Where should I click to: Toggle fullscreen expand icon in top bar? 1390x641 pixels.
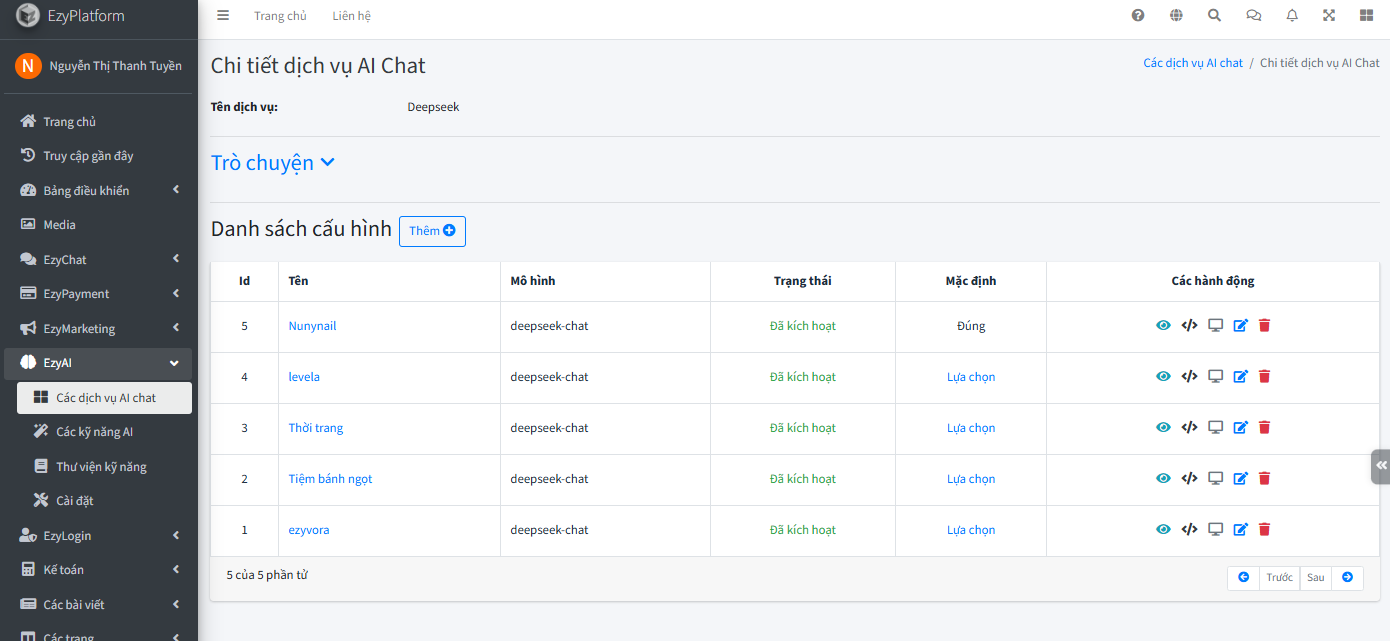(x=1329, y=15)
